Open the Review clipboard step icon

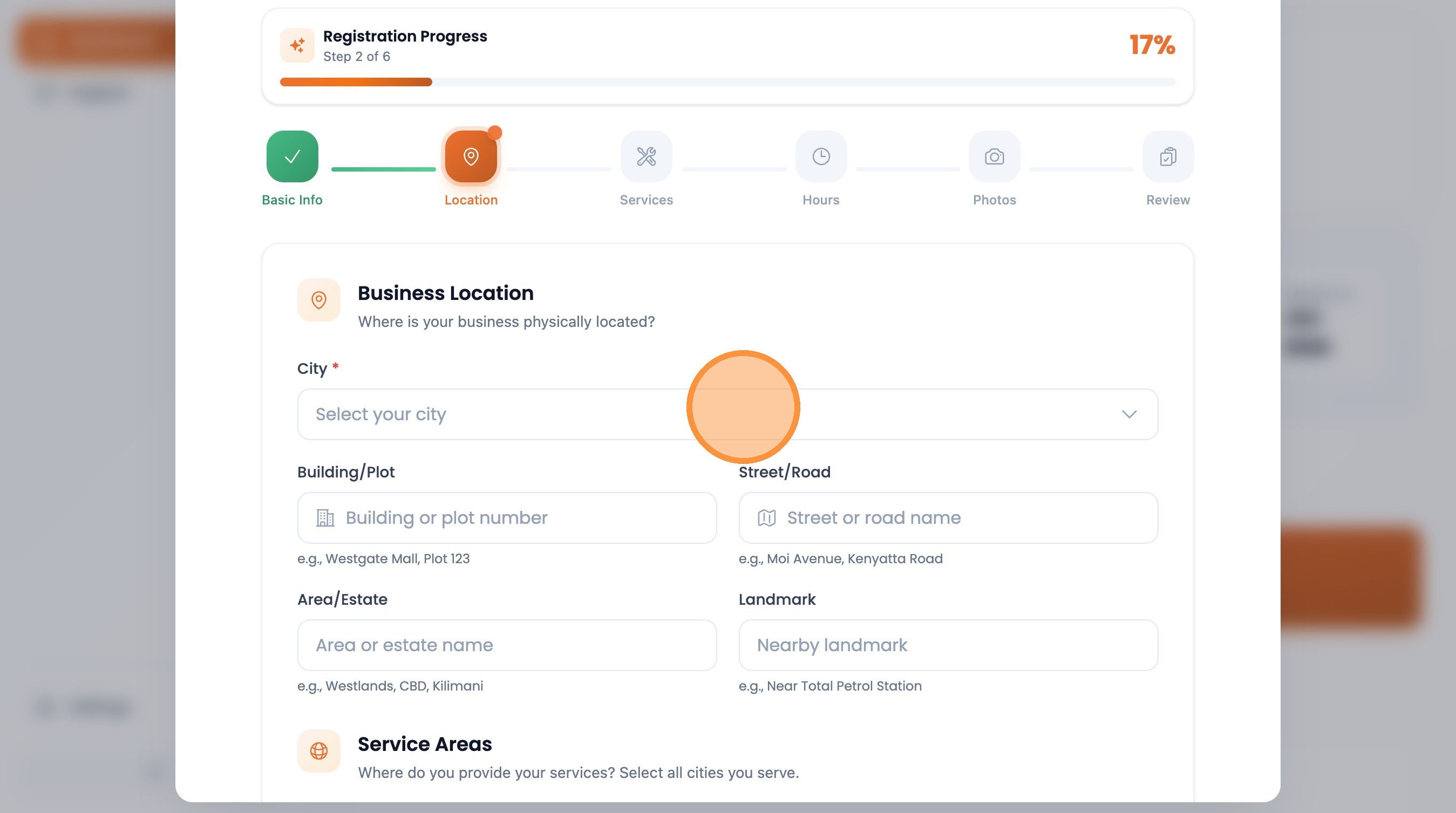(x=1168, y=156)
